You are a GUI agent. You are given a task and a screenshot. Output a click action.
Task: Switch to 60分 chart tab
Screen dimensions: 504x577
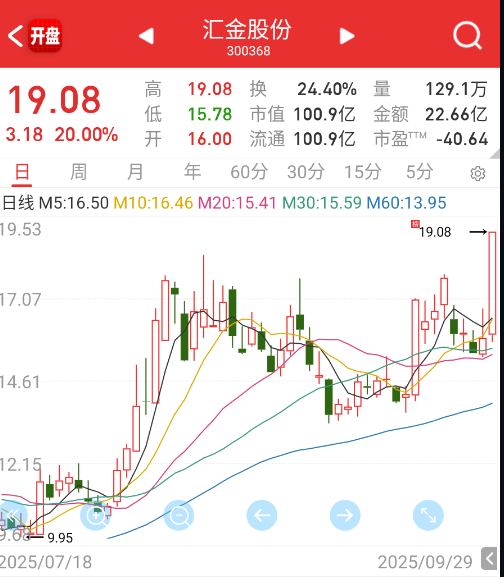click(x=249, y=172)
